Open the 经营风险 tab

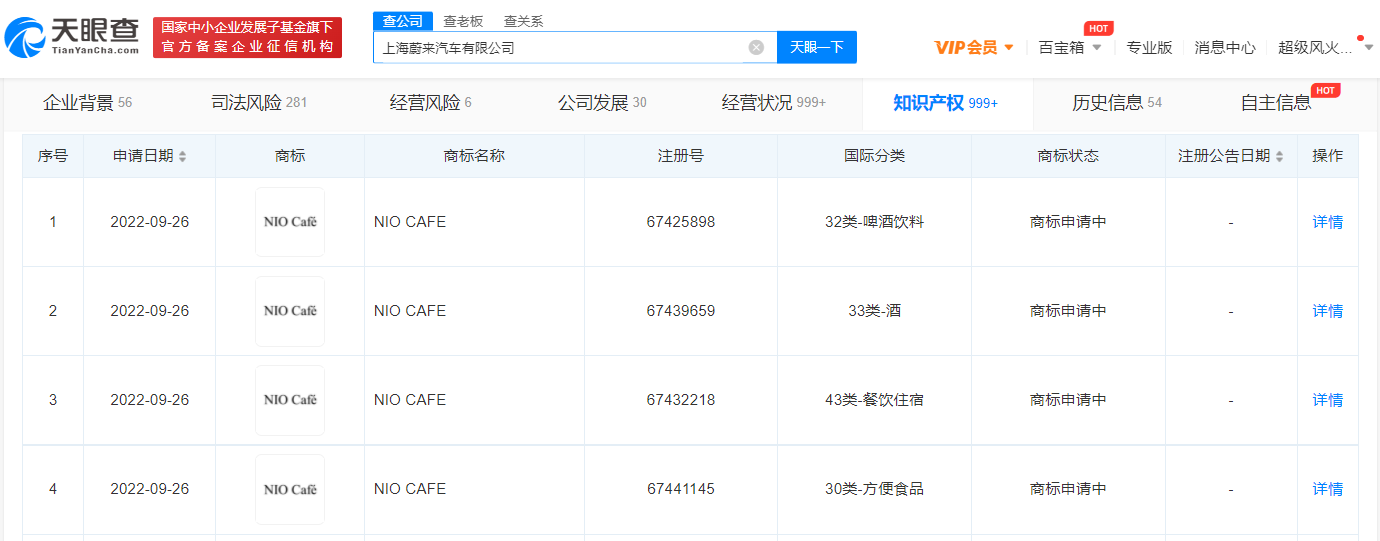coord(430,103)
